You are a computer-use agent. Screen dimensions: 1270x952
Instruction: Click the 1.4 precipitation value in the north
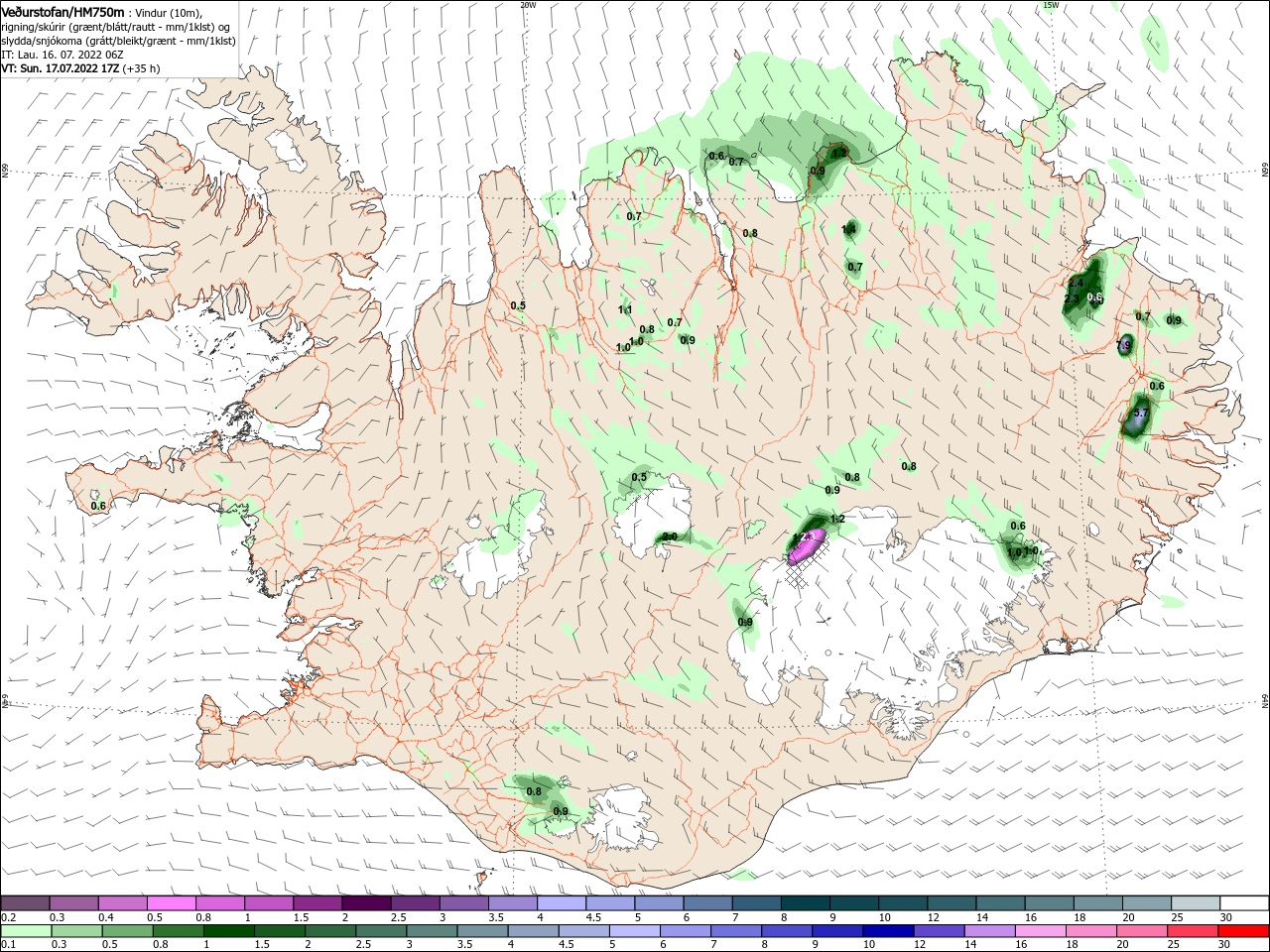click(x=848, y=229)
